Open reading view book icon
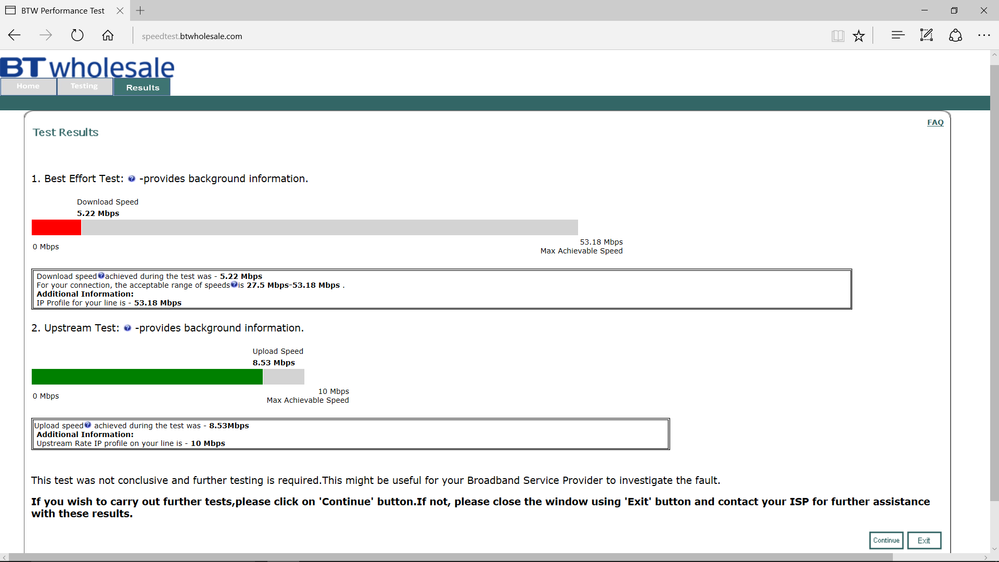 (x=838, y=36)
